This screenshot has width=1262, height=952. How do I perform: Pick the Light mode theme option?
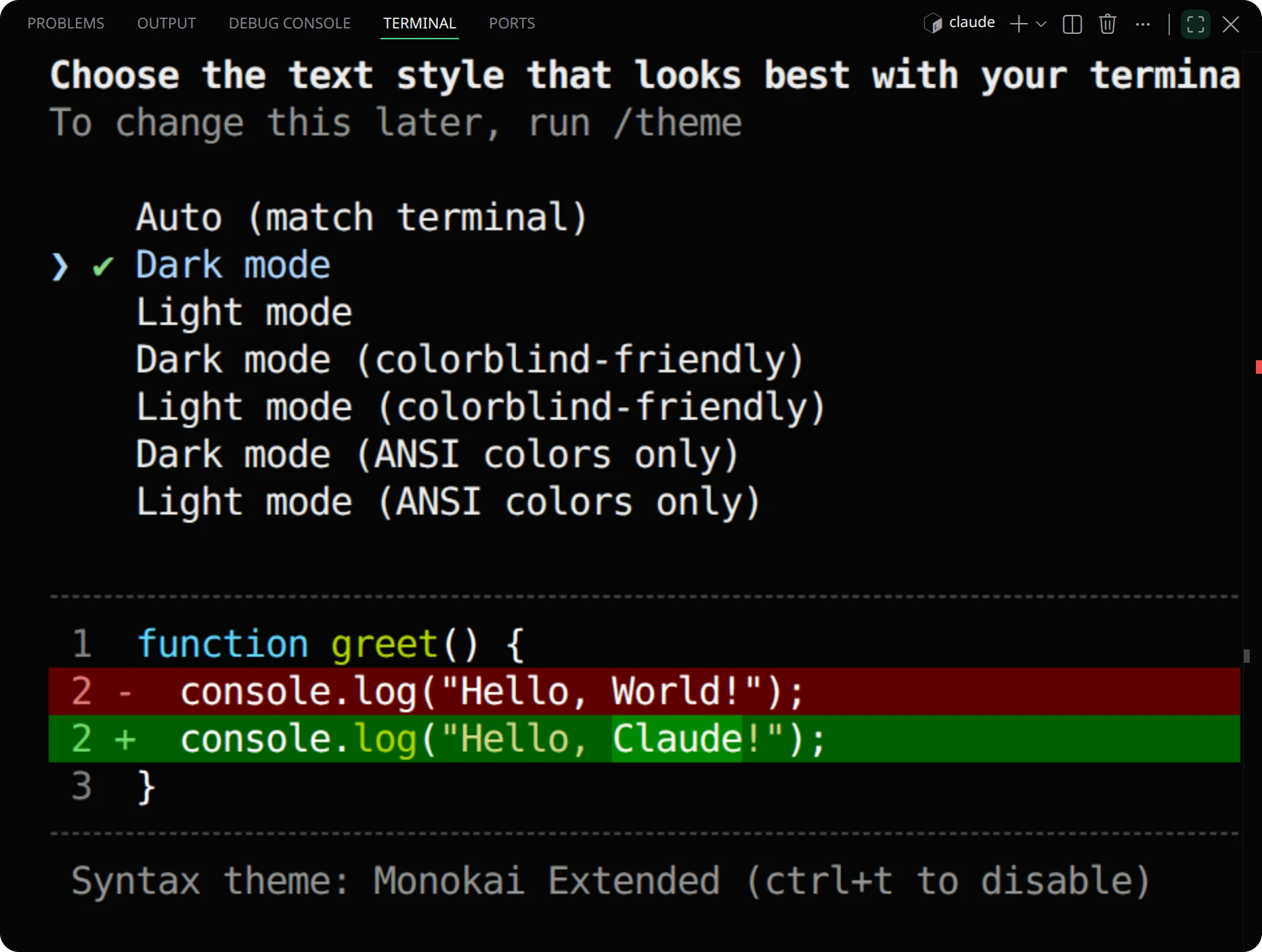244,312
